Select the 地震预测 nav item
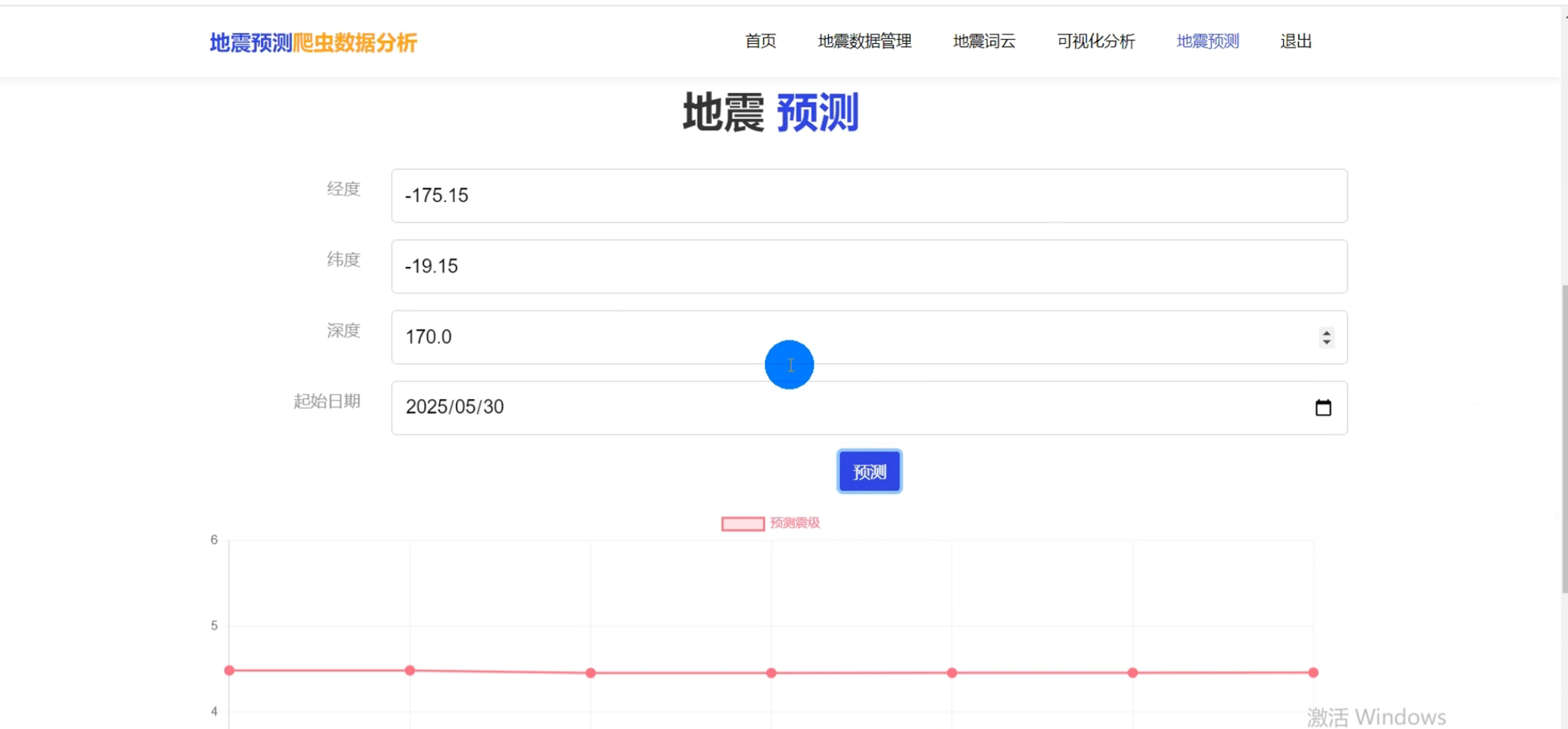This screenshot has width=1568, height=729. pos(1206,42)
